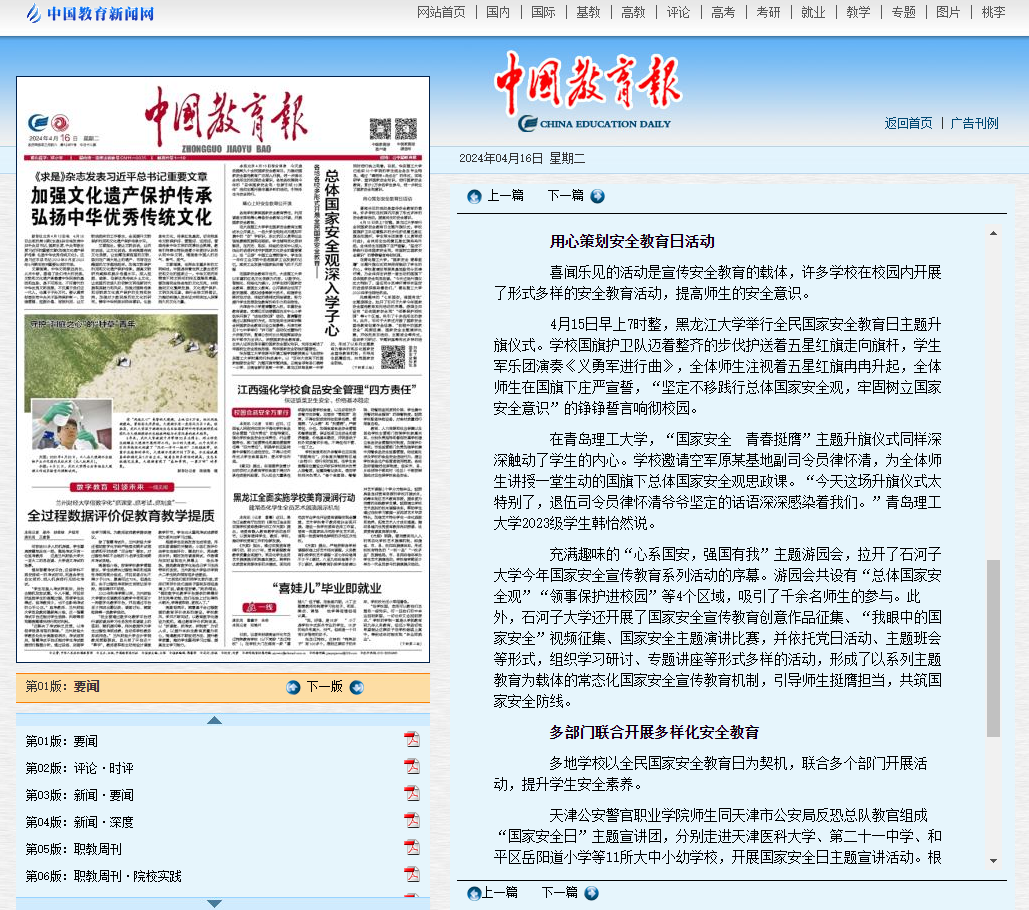This screenshot has height=910, width=1029.
Task: Click the 返回首页 link
Action: [908, 123]
